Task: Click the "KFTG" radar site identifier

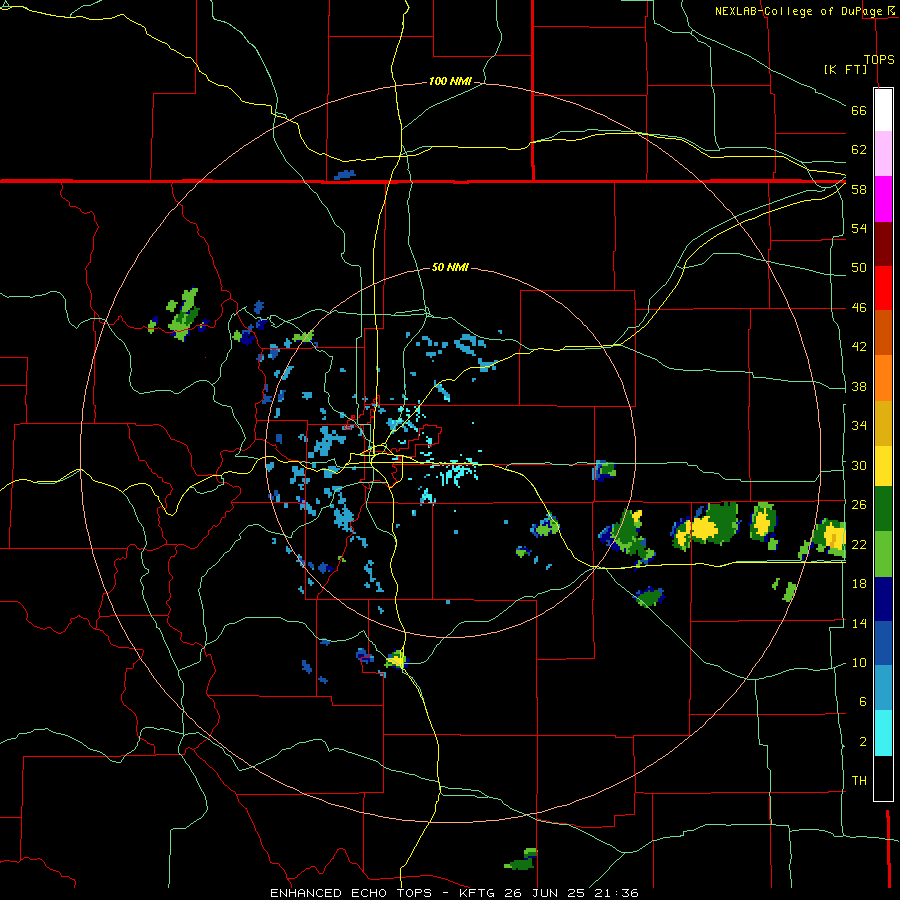Action: click(x=476, y=893)
